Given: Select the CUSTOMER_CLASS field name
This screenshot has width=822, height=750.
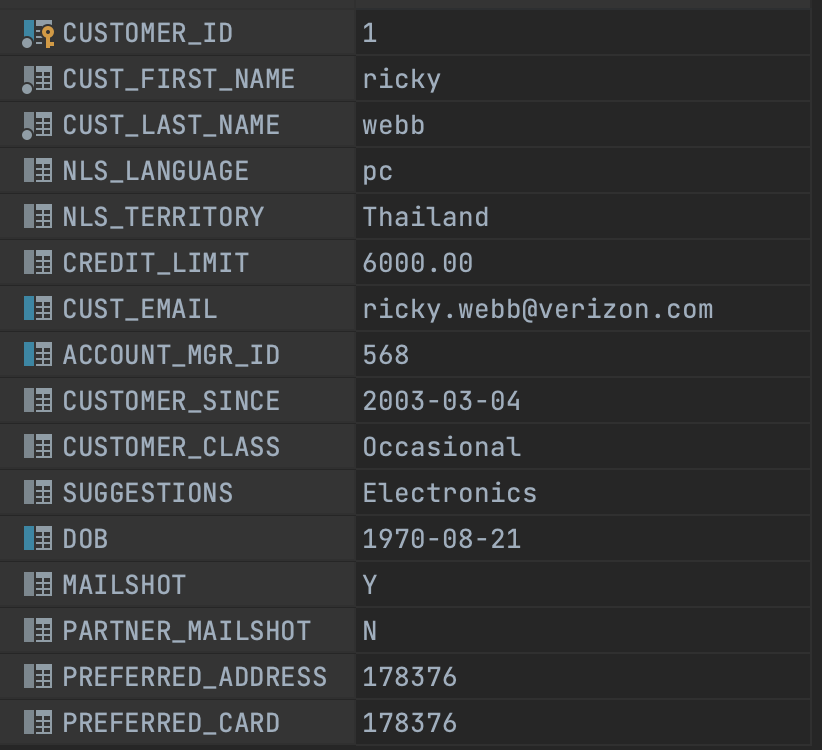Looking at the screenshot, I should click(x=171, y=447).
